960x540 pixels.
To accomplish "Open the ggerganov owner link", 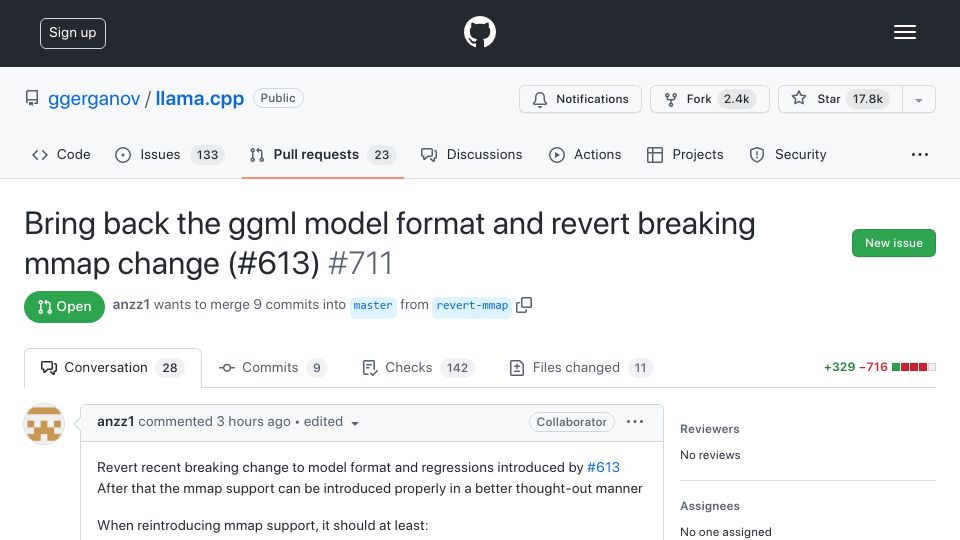I will click(x=94, y=99).
